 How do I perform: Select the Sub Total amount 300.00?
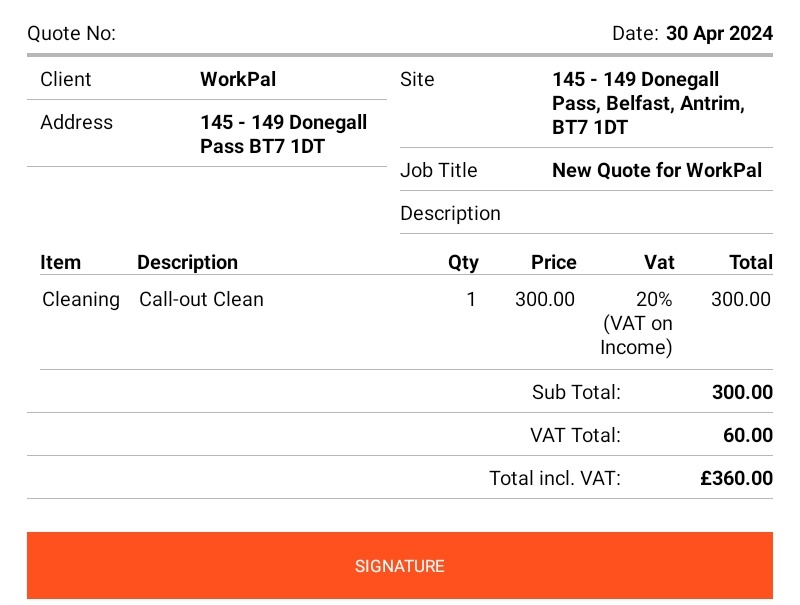click(742, 392)
